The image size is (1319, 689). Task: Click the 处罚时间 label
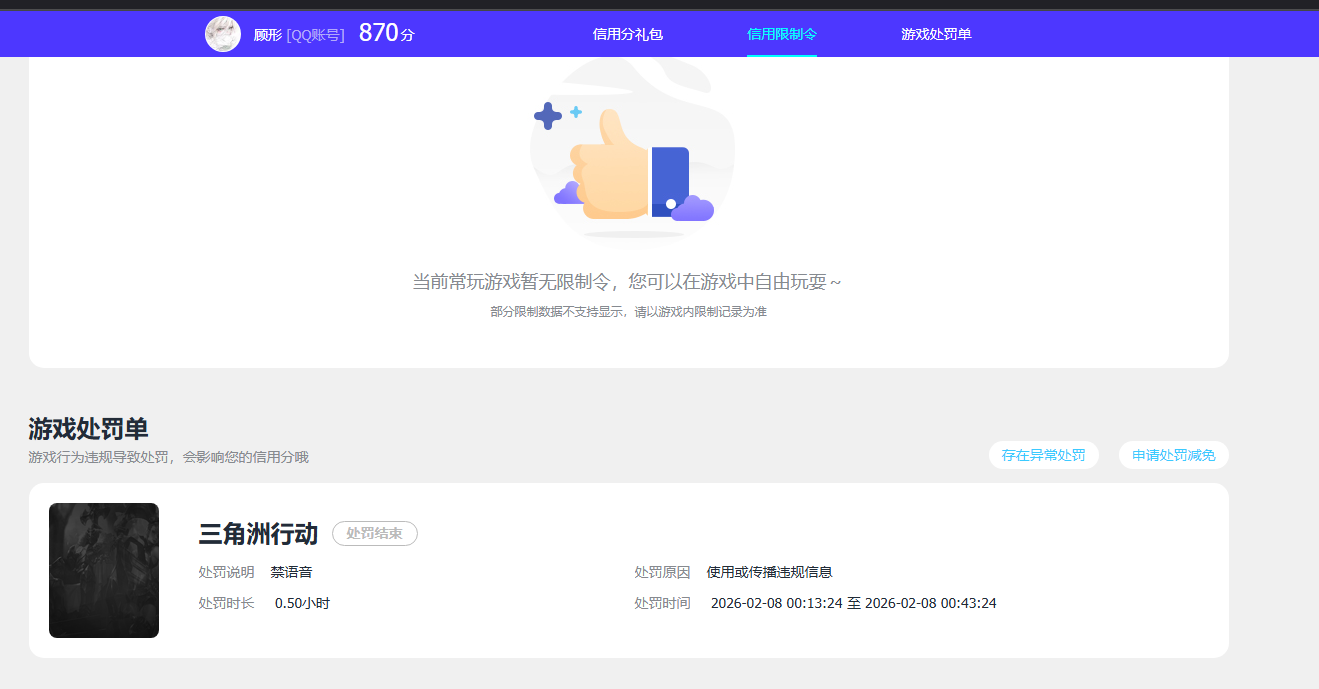[662, 603]
